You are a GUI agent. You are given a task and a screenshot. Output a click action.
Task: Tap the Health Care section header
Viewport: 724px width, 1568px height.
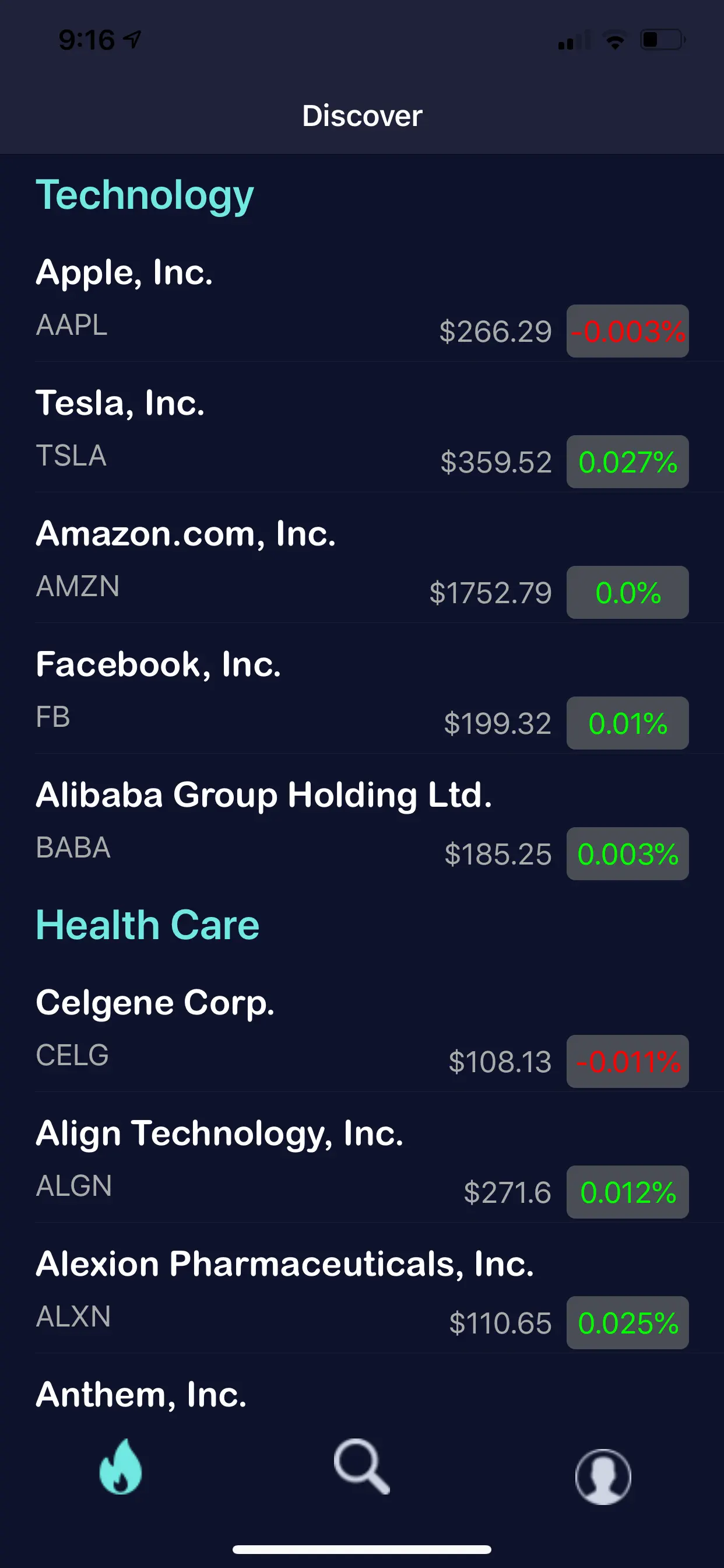coord(148,925)
